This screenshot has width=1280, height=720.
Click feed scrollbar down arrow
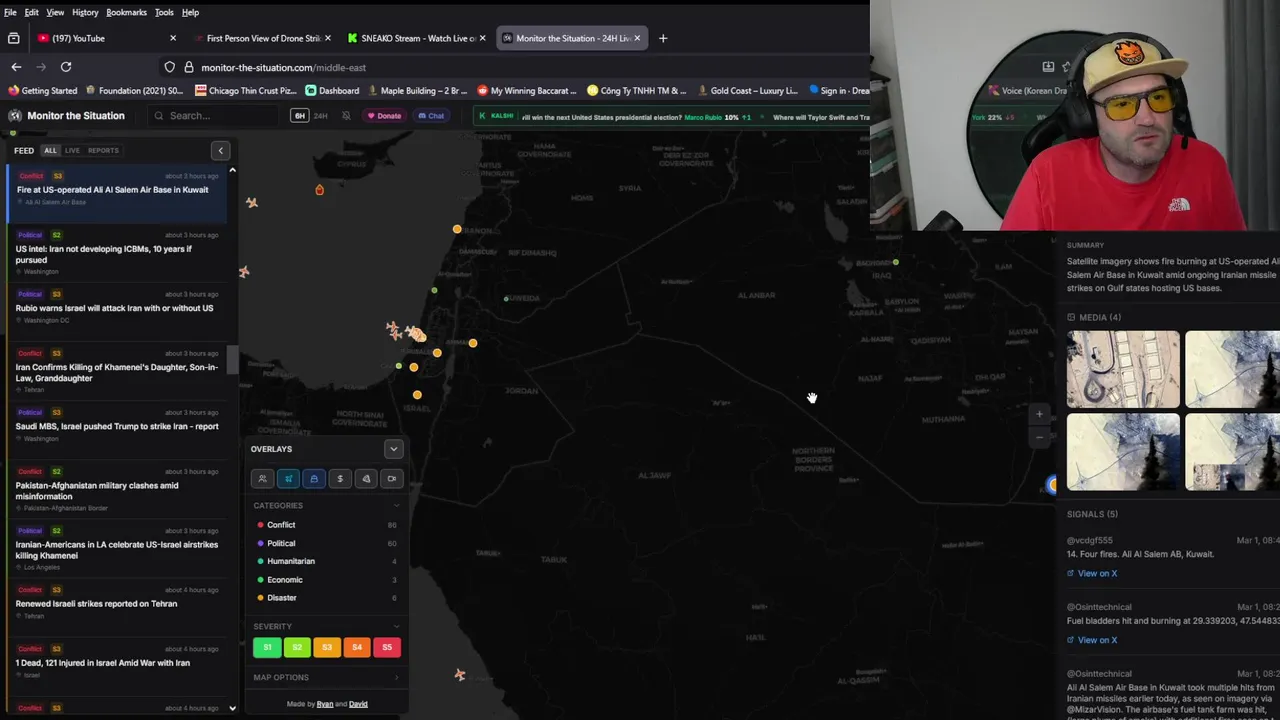click(232, 708)
